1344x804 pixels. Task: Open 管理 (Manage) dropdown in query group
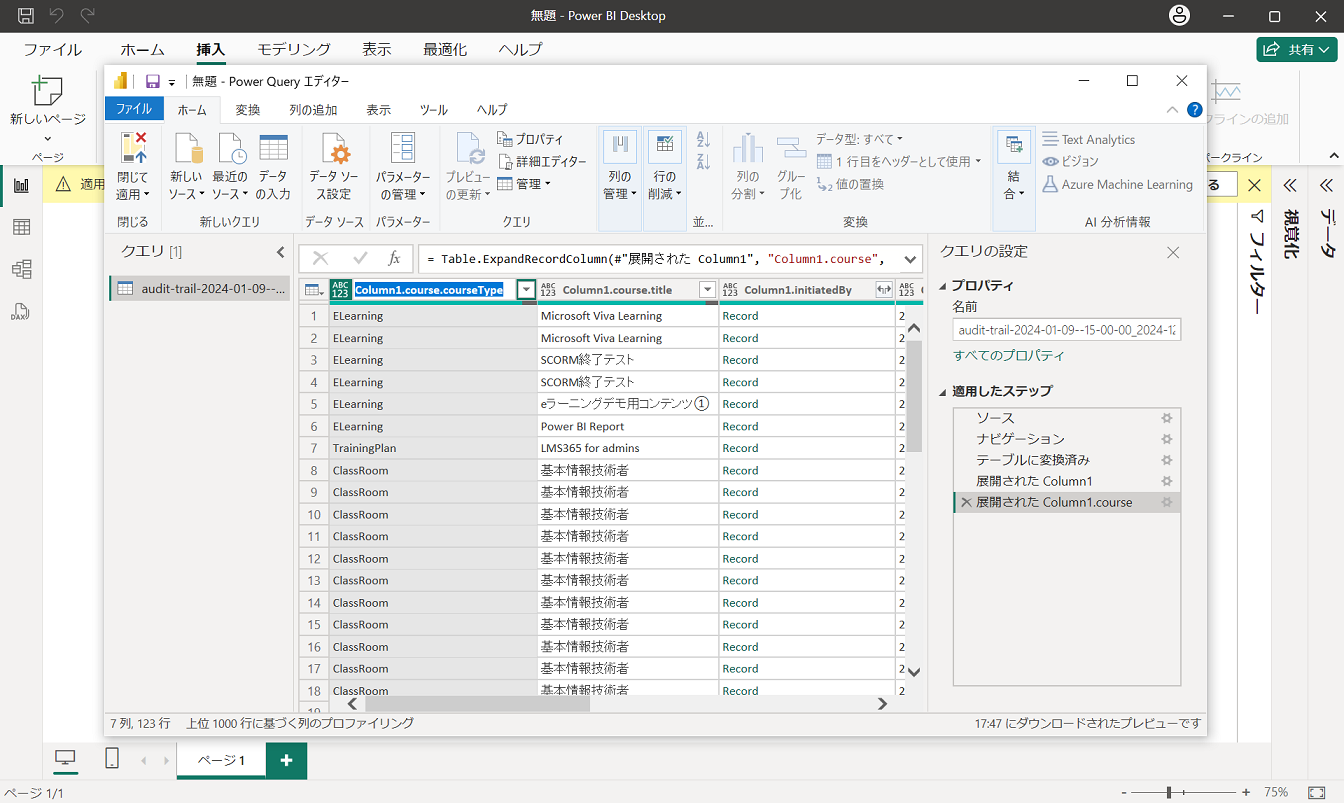pyautogui.click(x=524, y=184)
